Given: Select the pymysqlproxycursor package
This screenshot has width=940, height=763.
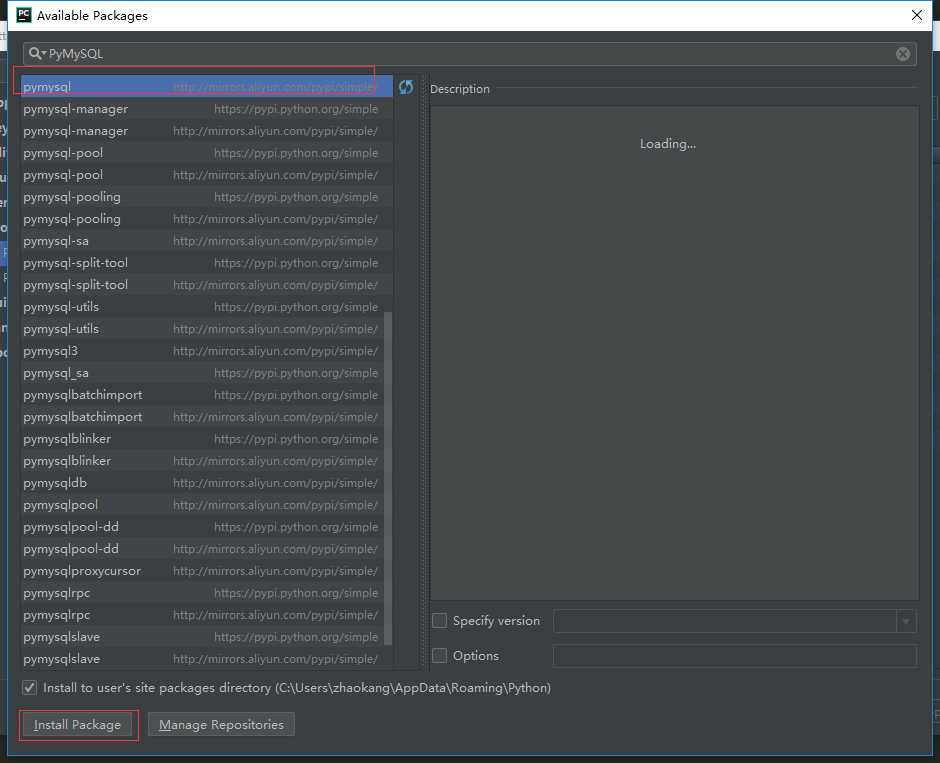Looking at the screenshot, I should tap(203, 571).
